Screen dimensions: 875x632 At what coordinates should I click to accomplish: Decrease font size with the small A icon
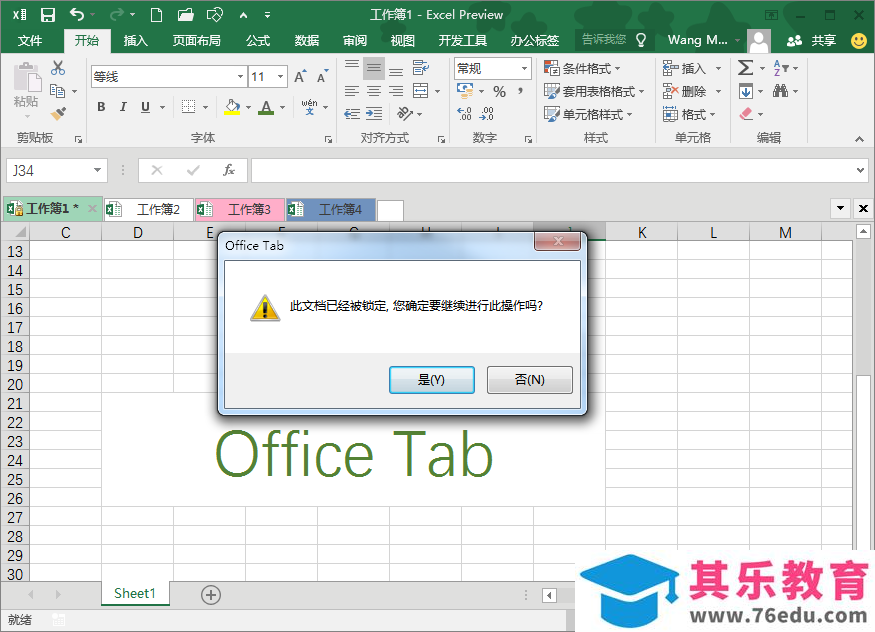pos(323,76)
